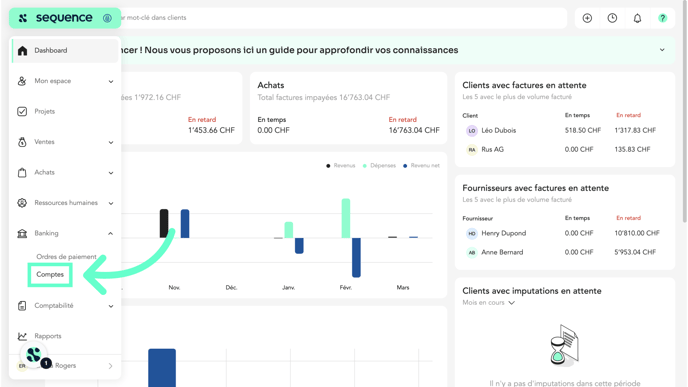The image size is (688, 387).
Task: Expand Ressources humaines submenu chevron
Action: 111,203
